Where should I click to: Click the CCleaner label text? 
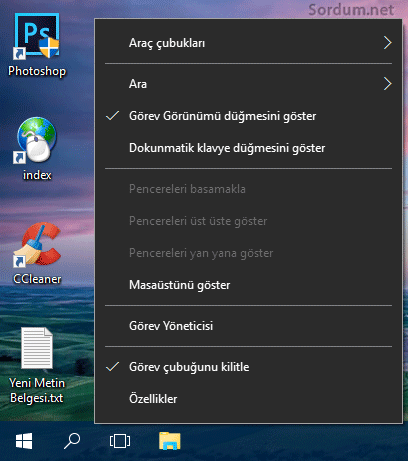coord(37,279)
